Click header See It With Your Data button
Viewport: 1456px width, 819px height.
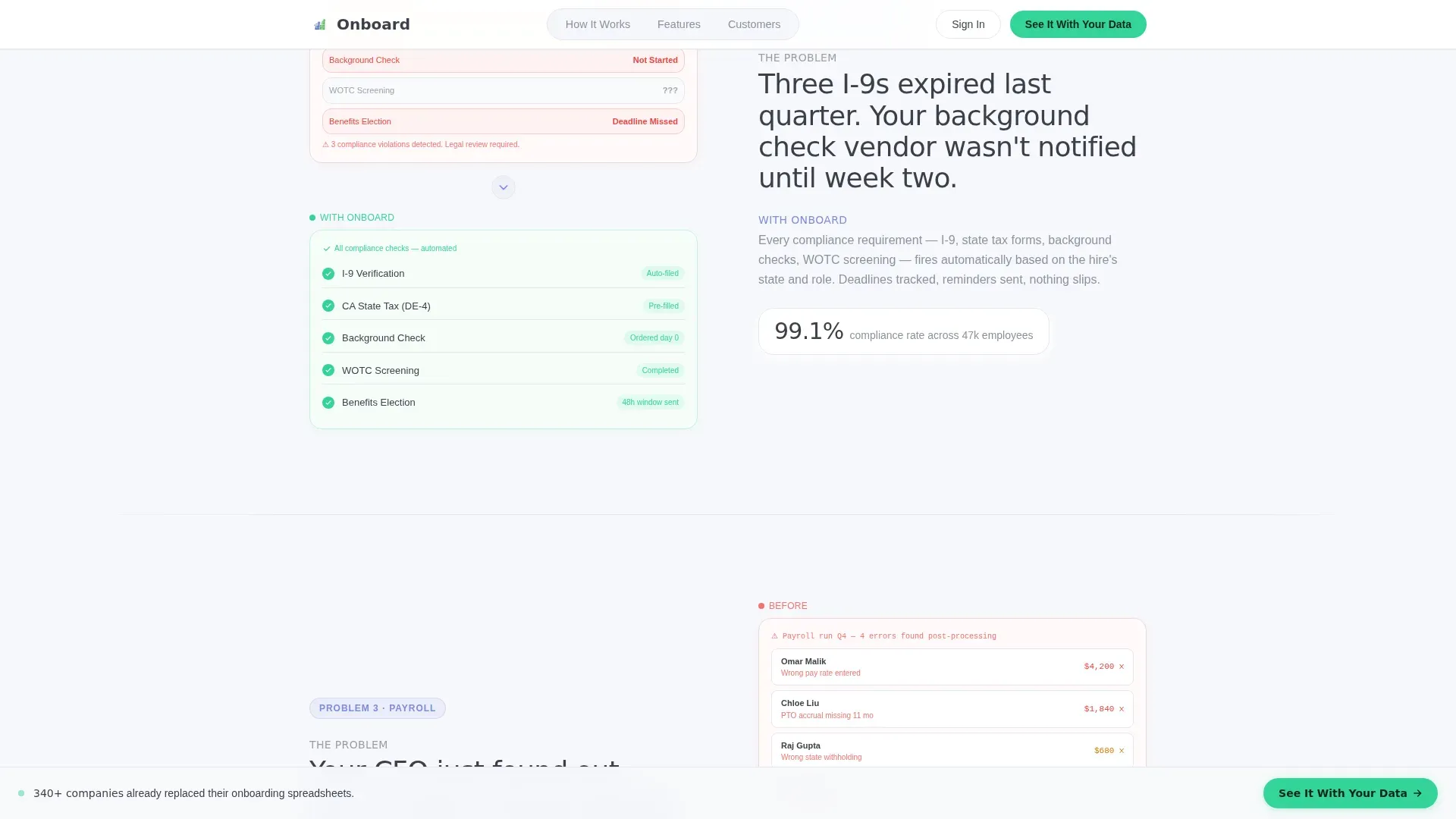tap(1078, 24)
